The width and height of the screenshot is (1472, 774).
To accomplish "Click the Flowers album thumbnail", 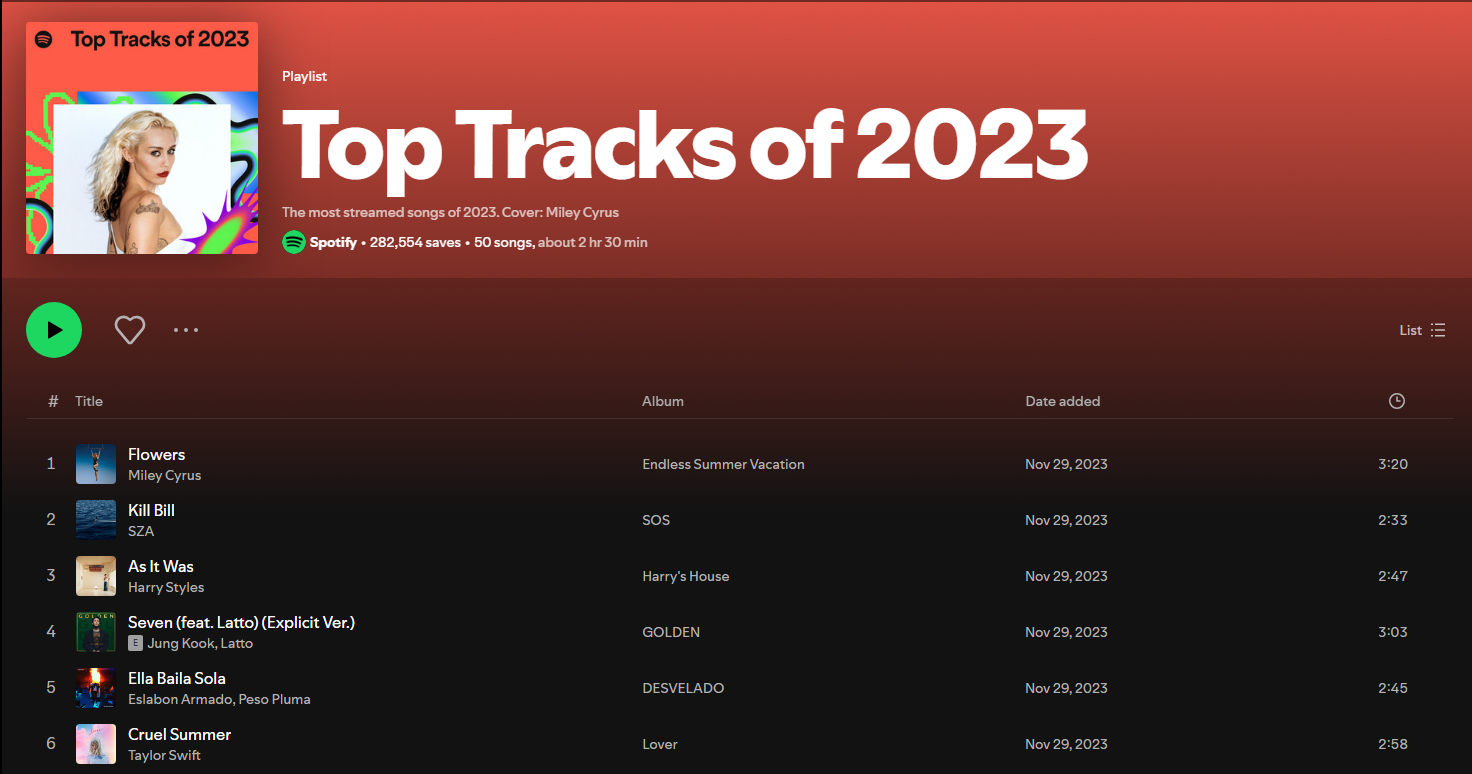I will pos(96,464).
